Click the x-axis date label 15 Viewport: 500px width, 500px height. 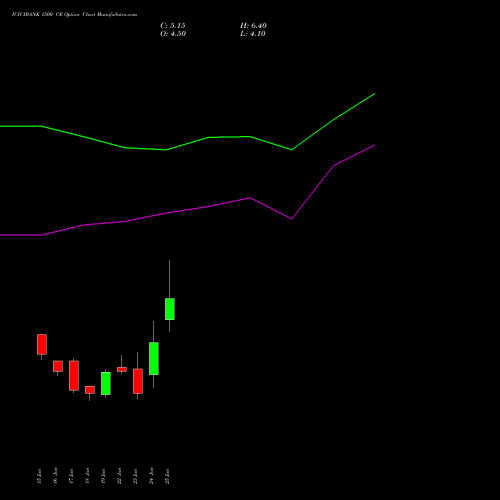tap(39, 476)
